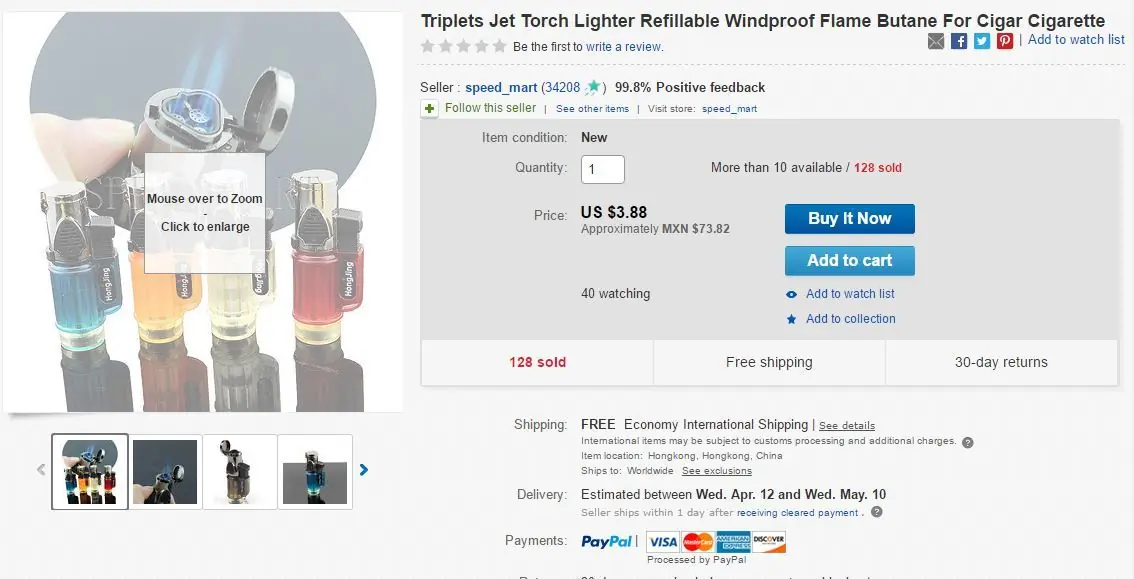Open See other items link
Viewport: 1134px width, 579px height.
592,109
